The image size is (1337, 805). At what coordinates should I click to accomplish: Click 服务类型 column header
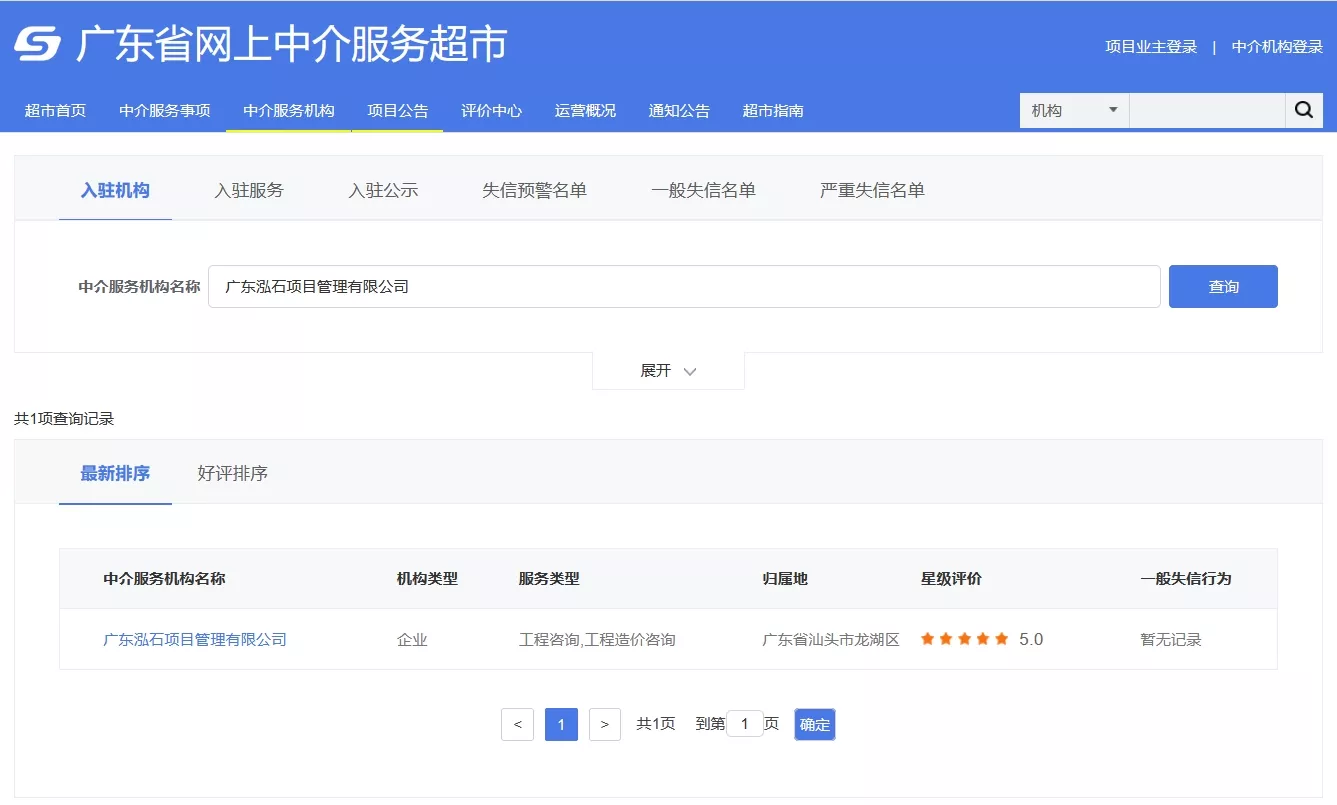[x=549, y=578]
